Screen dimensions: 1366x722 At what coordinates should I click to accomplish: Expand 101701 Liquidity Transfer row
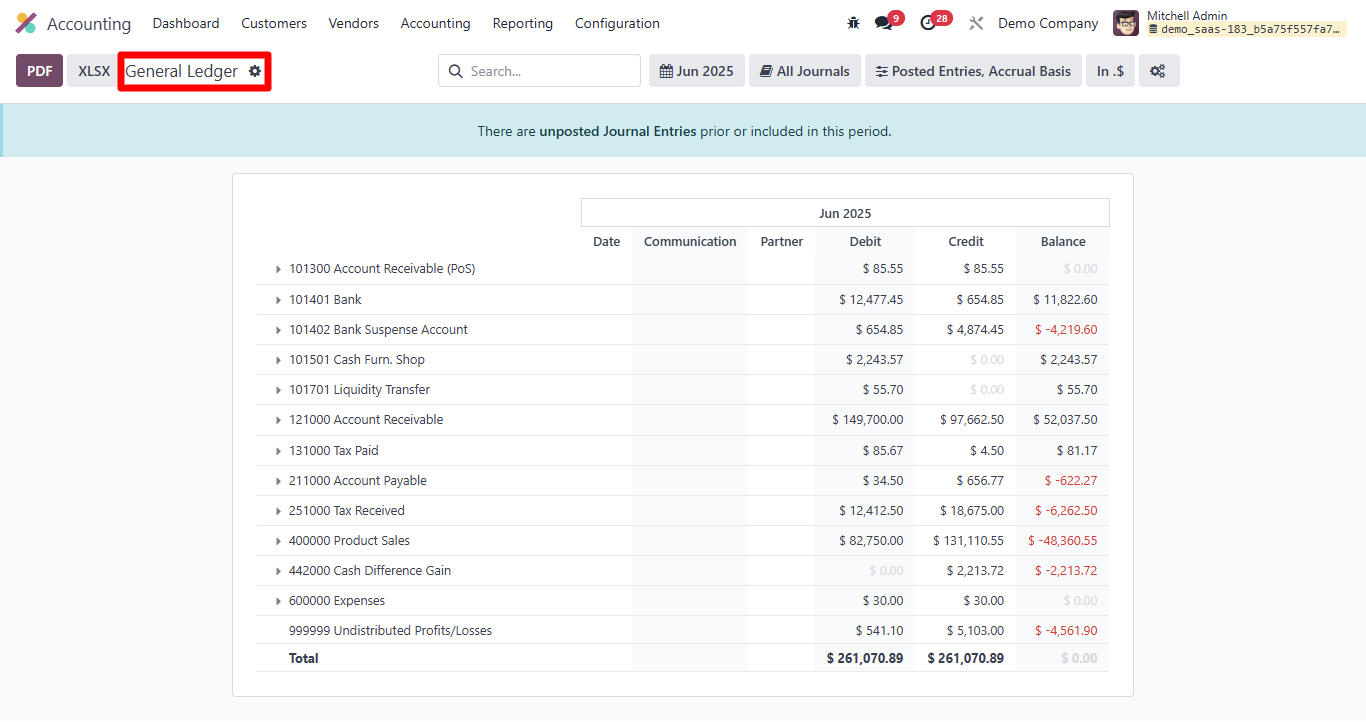pos(279,390)
